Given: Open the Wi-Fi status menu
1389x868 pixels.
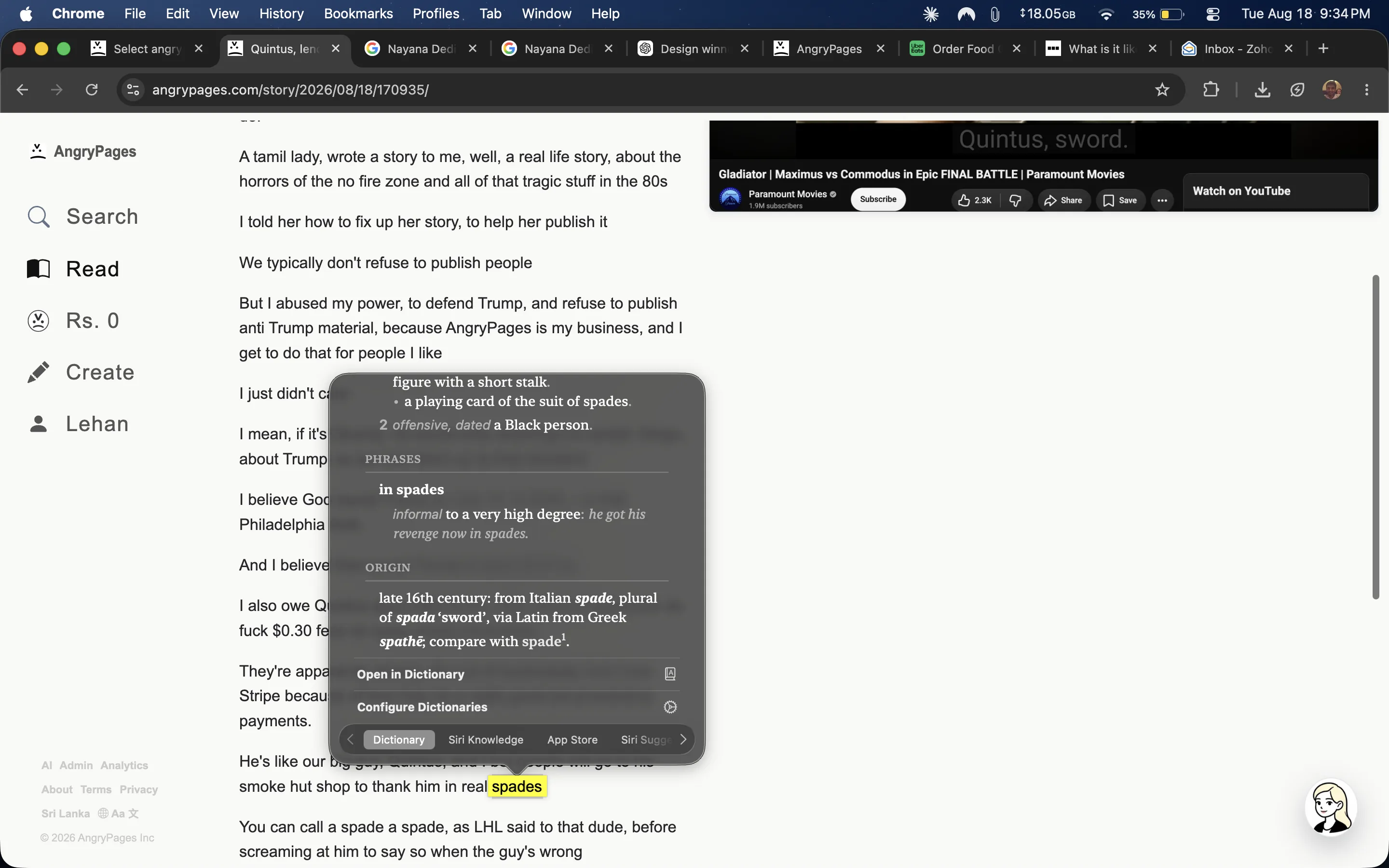Looking at the screenshot, I should click(1106, 14).
